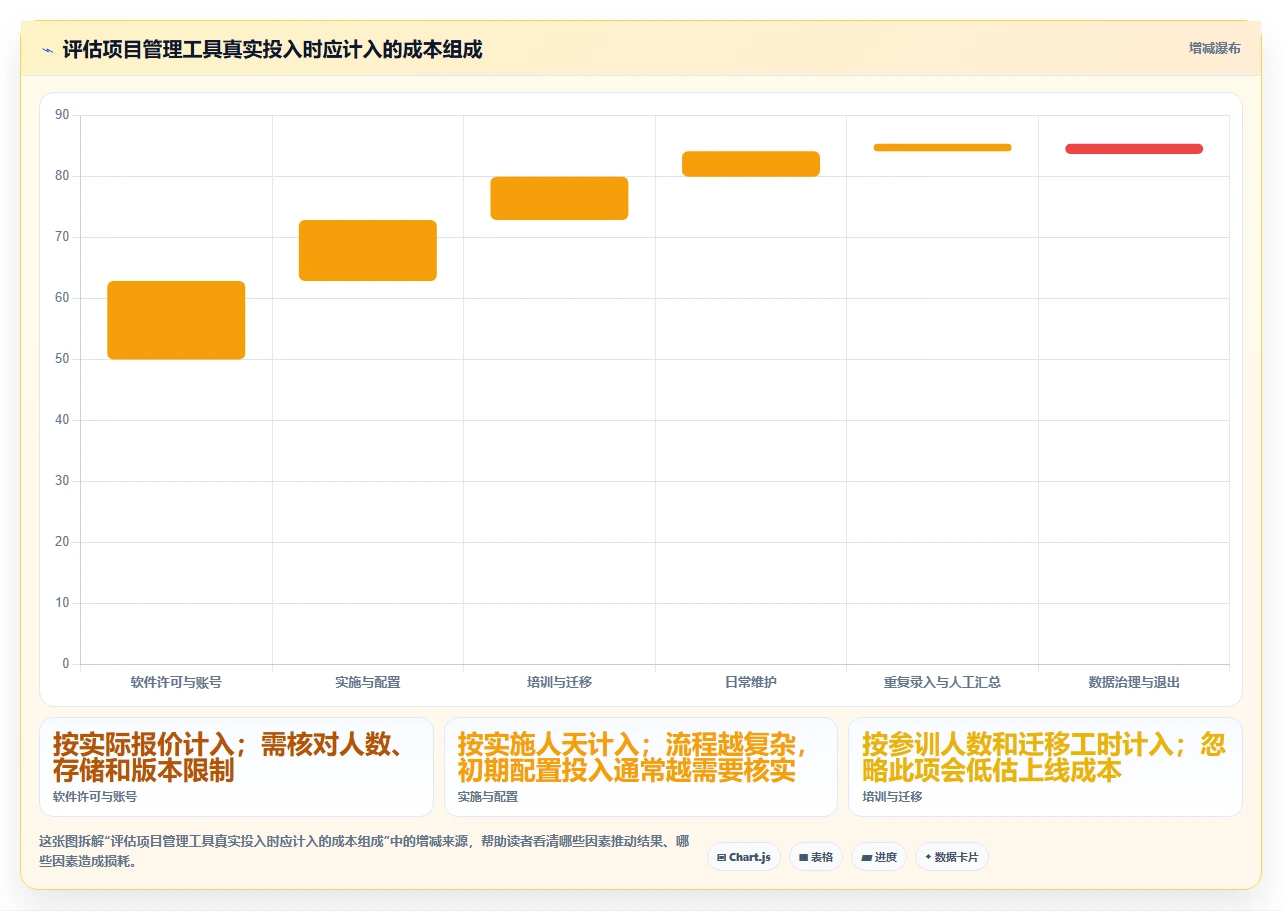Click the y-axis value 0

tap(66, 664)
